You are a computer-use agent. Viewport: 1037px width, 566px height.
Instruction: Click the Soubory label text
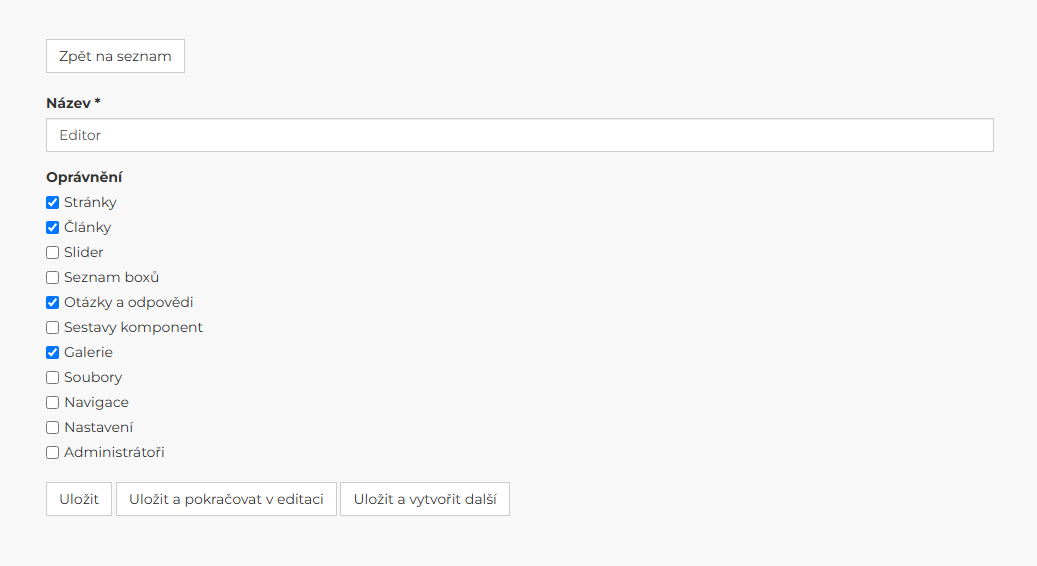(x=93, y=378)
